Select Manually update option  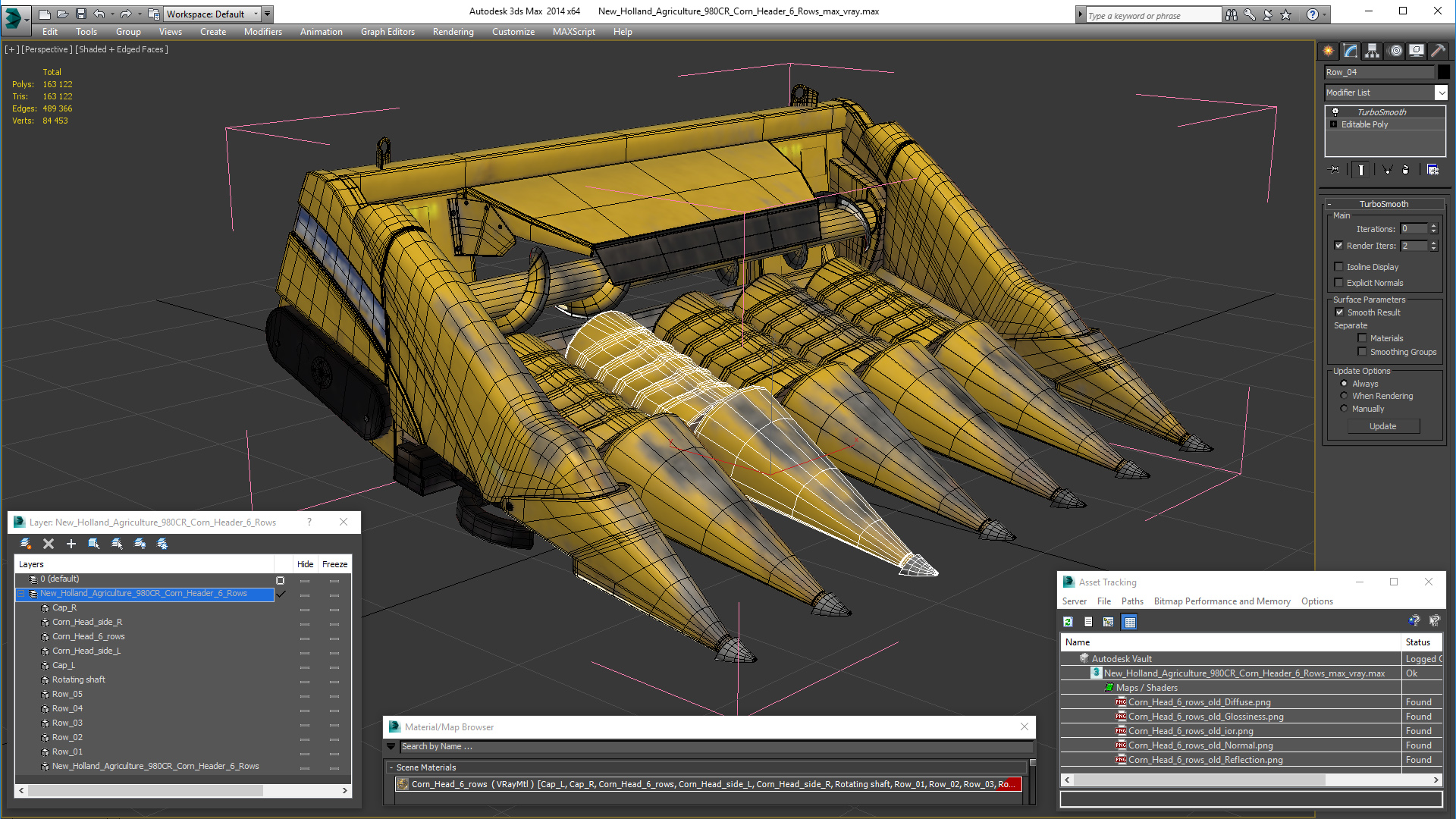click(1344, 409)
